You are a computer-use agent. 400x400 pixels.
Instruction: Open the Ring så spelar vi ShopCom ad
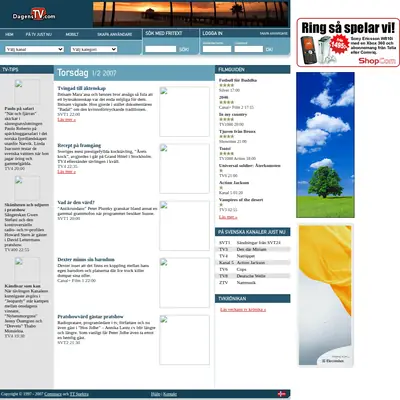tap(348, 42)
